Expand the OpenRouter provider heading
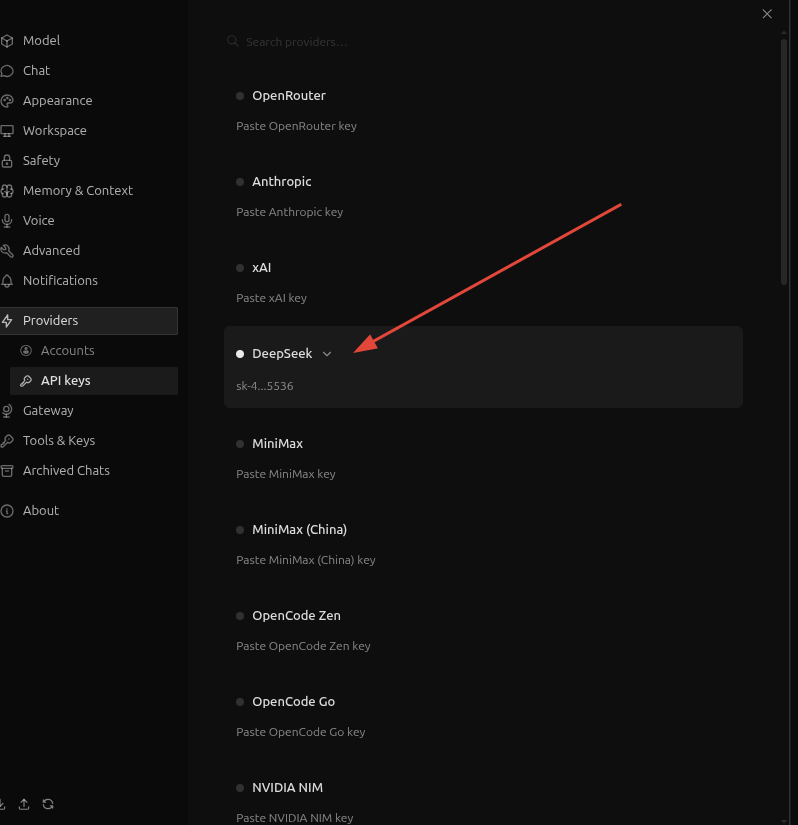798x825 pixels. [x=289, y=96]
